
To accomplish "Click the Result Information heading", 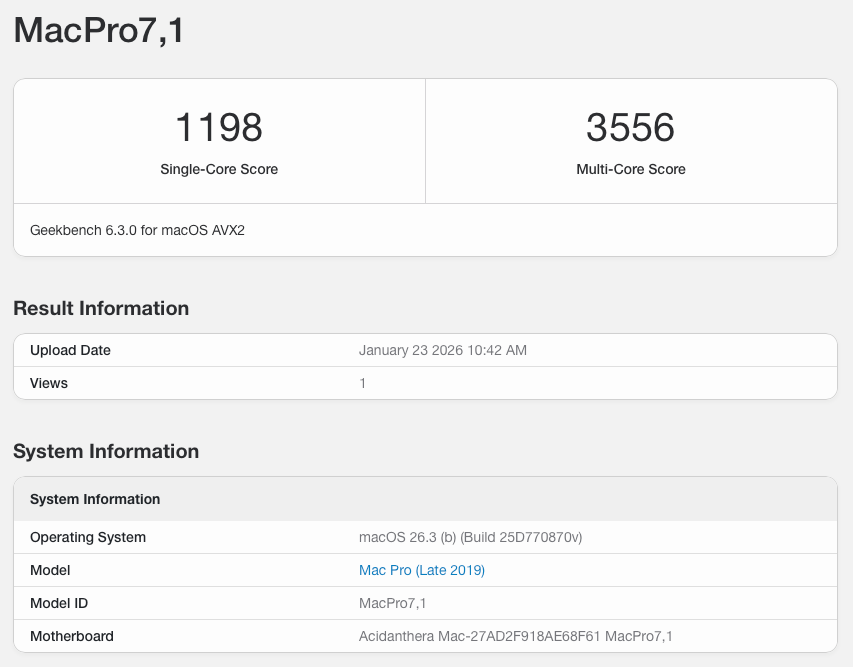I will pyautogui.click(x=101, y=308).
